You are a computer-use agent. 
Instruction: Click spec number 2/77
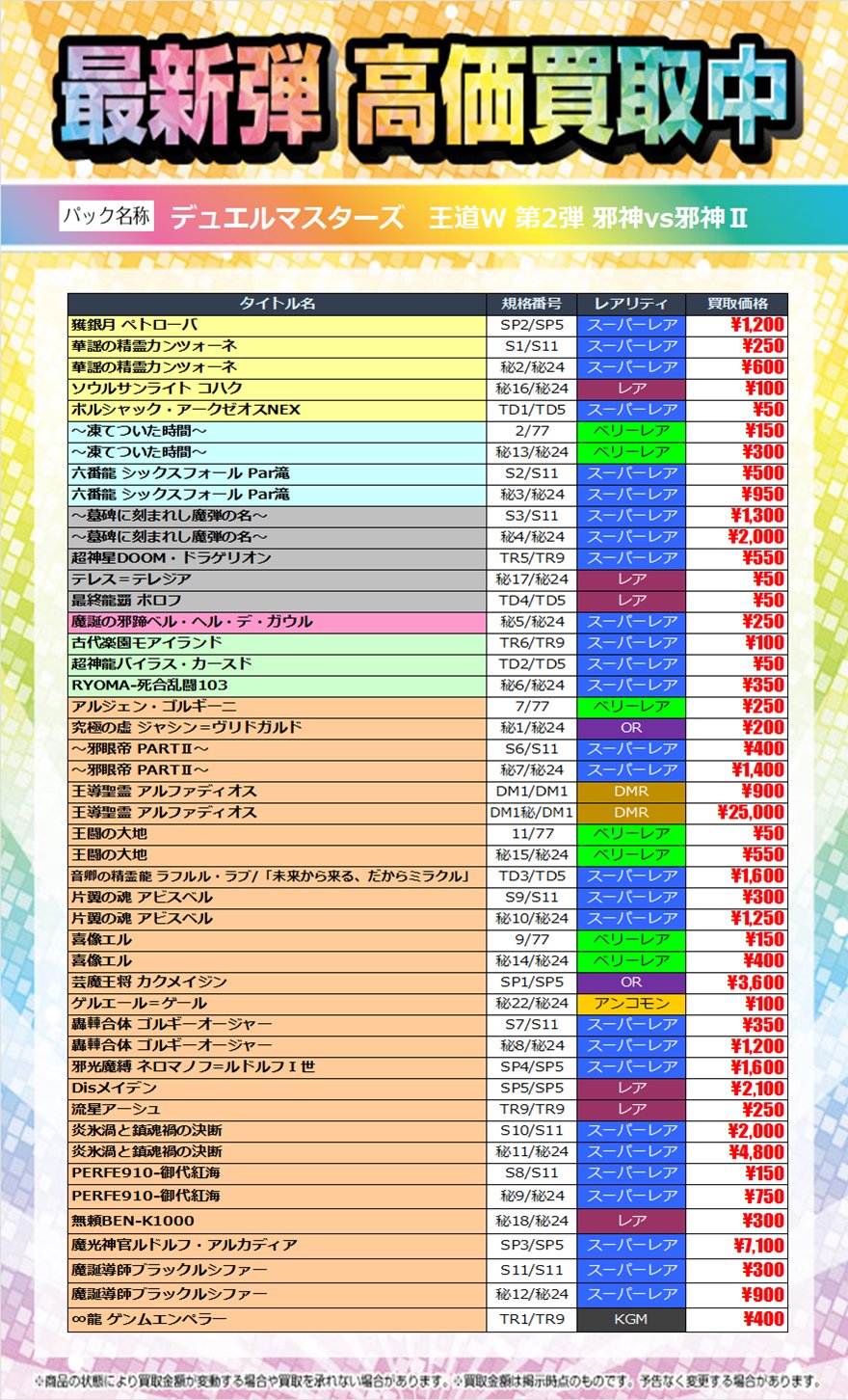point(532,431)
